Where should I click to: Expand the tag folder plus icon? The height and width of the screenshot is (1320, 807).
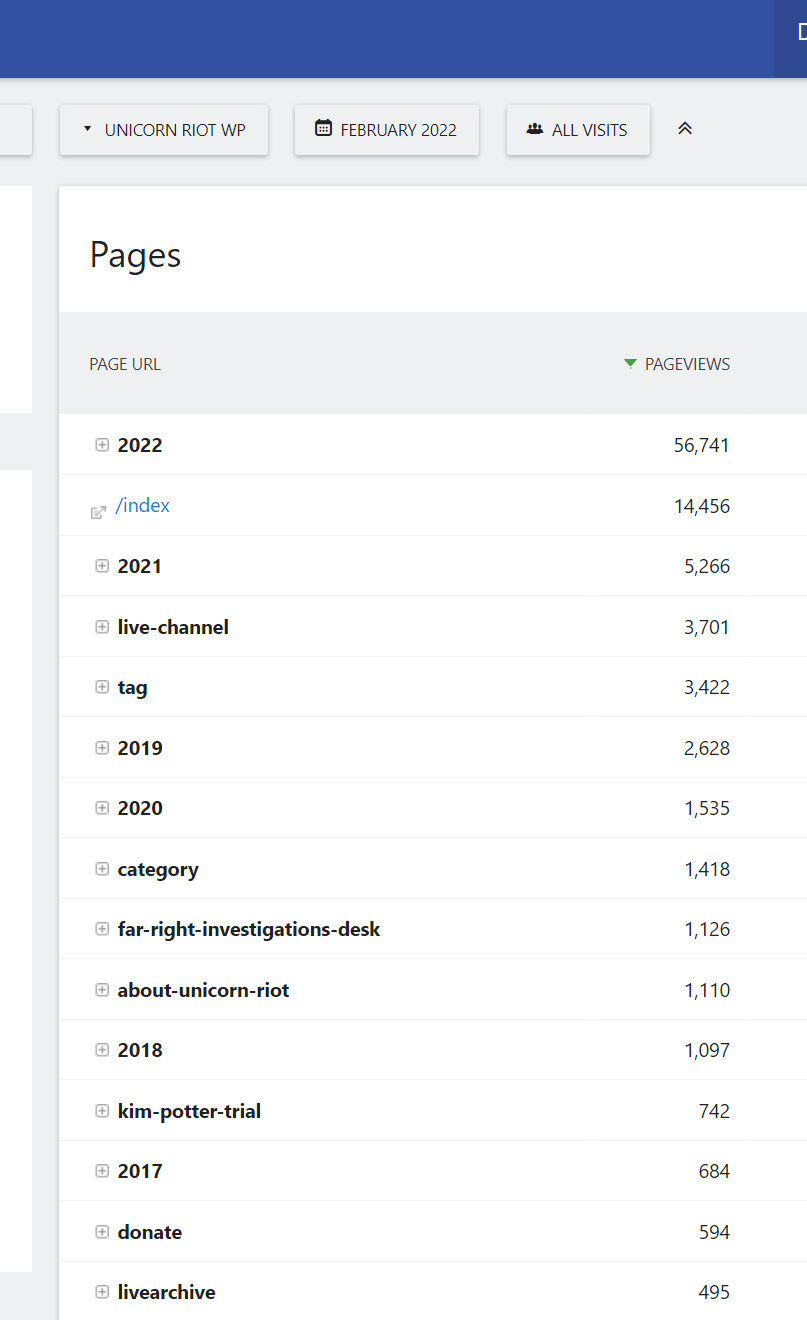(102, 687)
